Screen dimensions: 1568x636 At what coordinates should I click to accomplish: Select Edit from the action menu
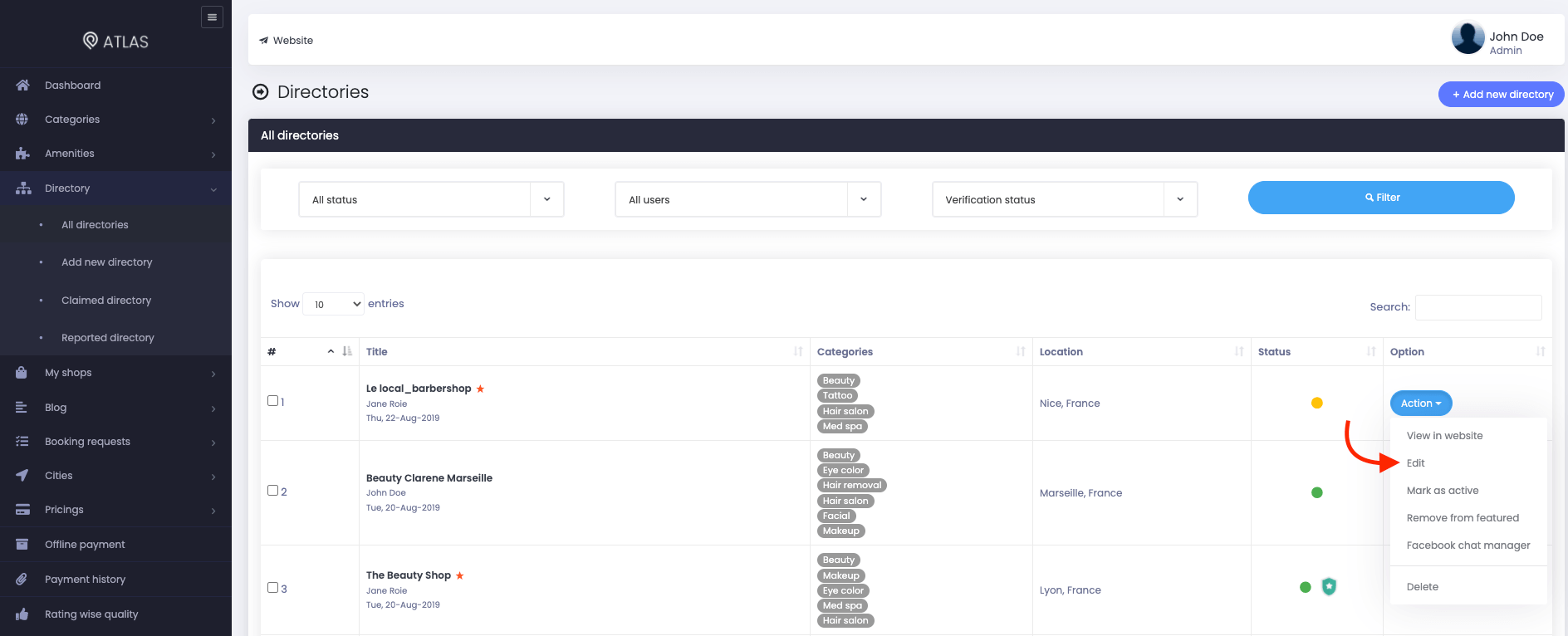pyautogui.click(x=1416, y=462)
